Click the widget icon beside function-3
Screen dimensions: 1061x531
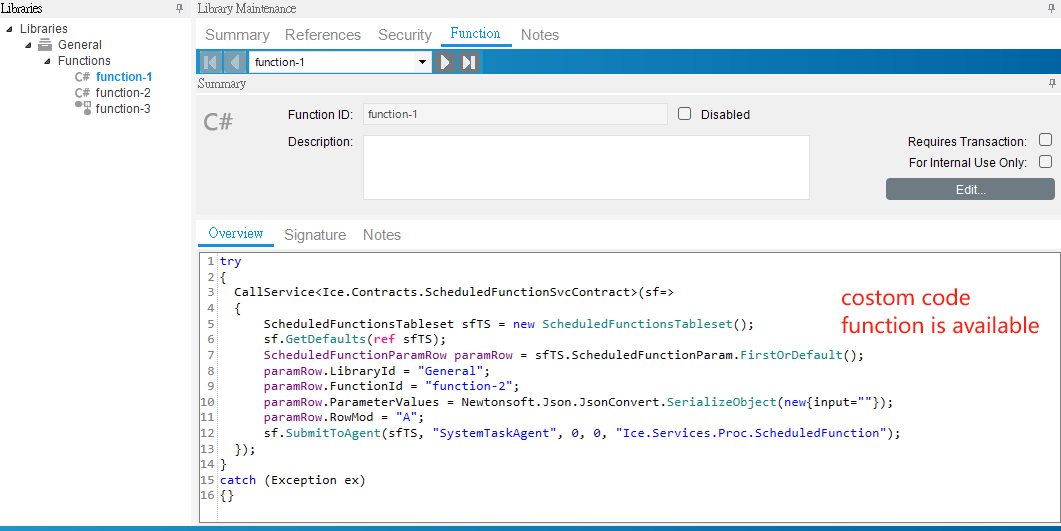tap(83, 108)
